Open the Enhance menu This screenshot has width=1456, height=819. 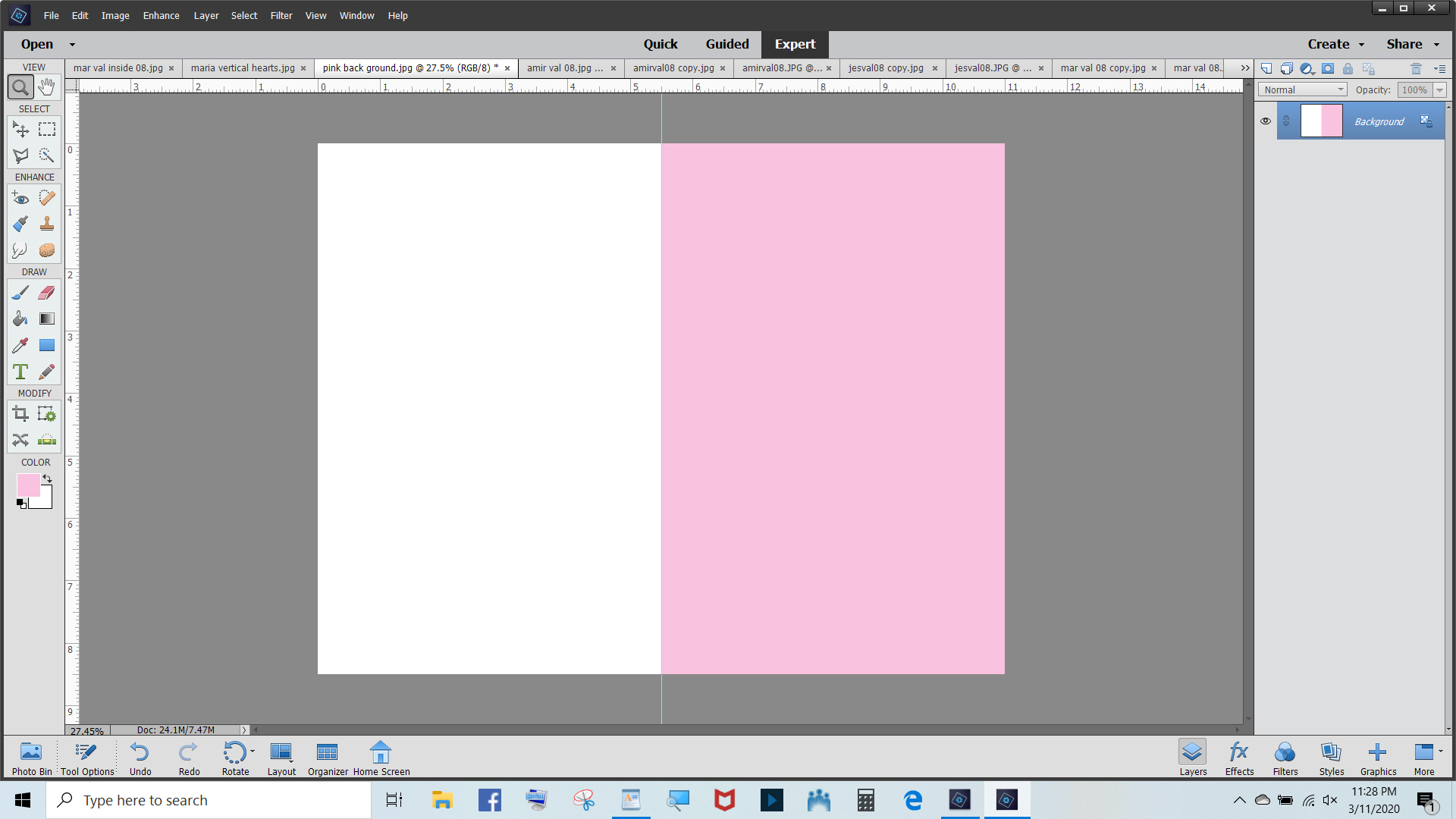coord(160,15)
